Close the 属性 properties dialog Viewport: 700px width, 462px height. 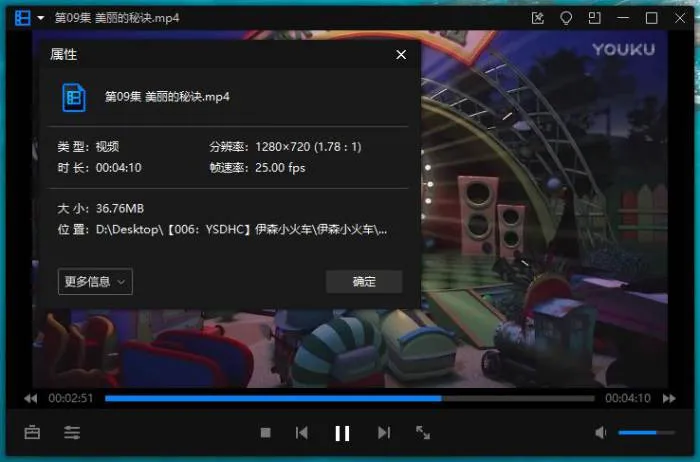[x=401, y=54]
